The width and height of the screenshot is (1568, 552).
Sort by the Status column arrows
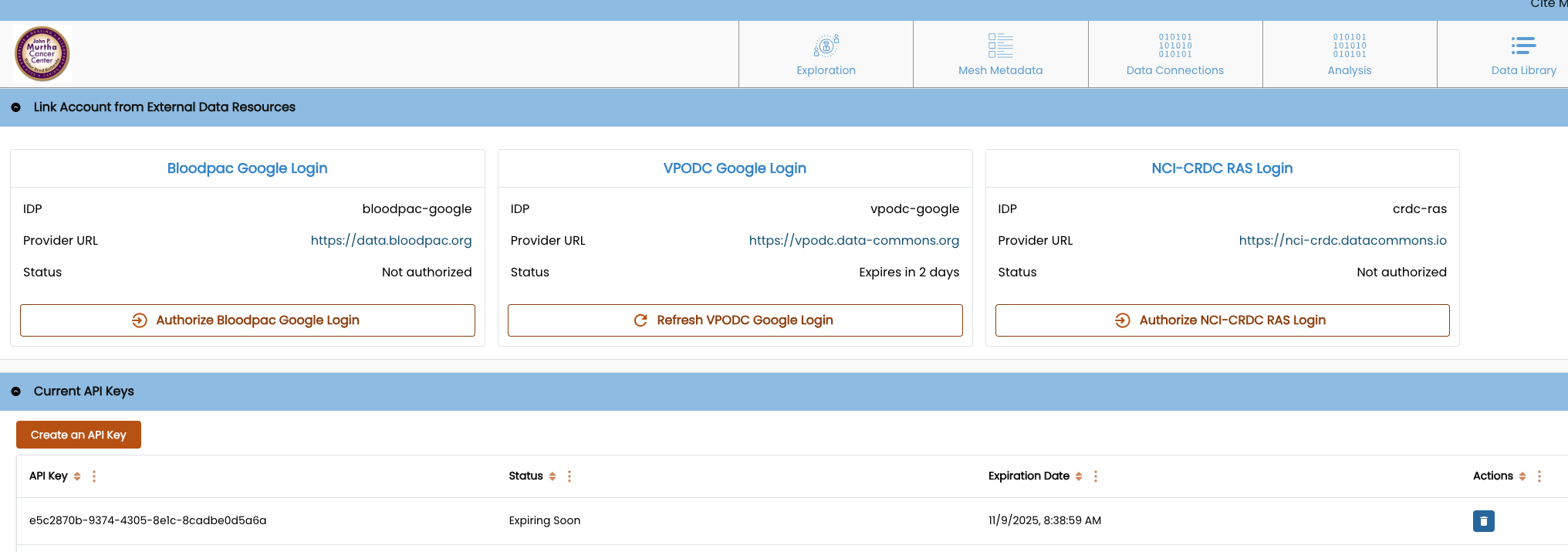tap(553, 476)
